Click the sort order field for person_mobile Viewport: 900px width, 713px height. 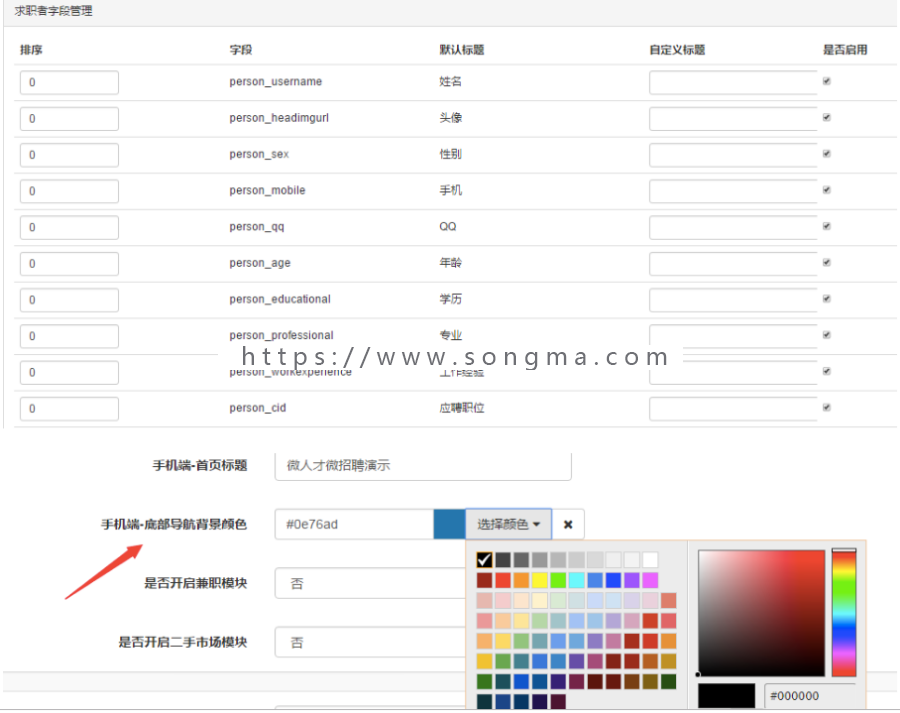coord(69,191)
